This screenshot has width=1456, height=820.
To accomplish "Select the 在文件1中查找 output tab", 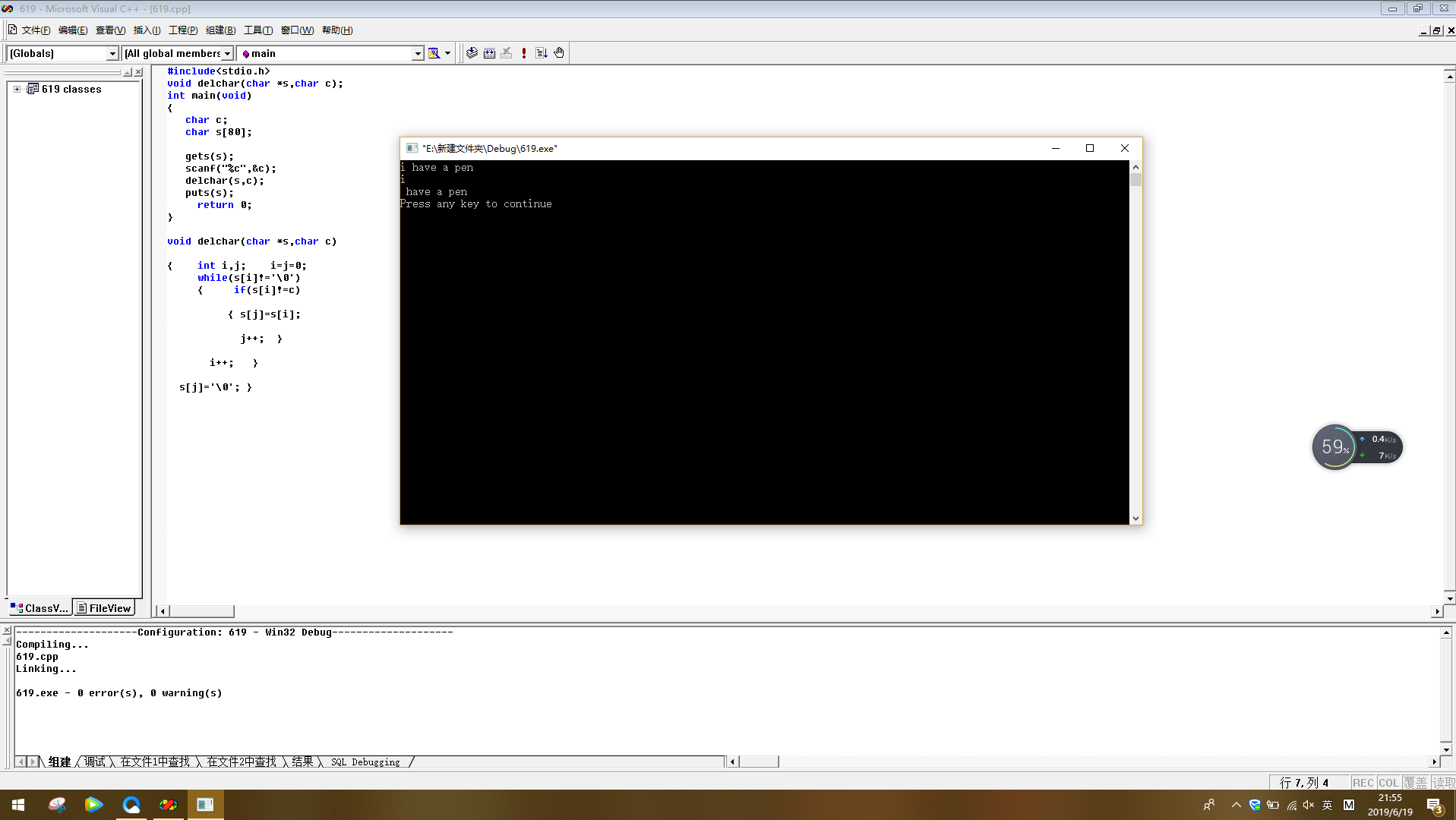I will [x=155, y=762].
